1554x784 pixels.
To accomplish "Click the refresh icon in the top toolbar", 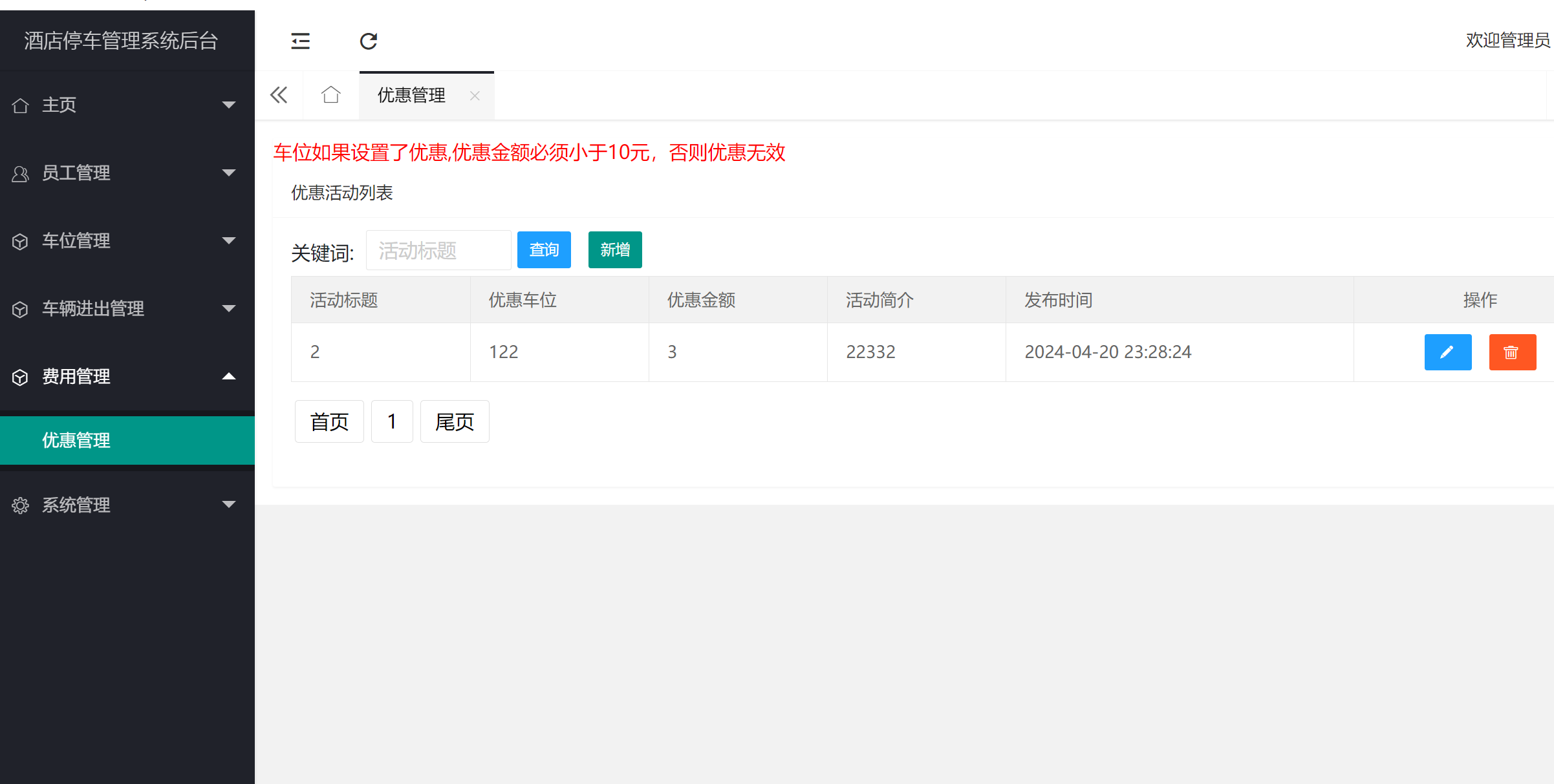I will tap(368, 41).
